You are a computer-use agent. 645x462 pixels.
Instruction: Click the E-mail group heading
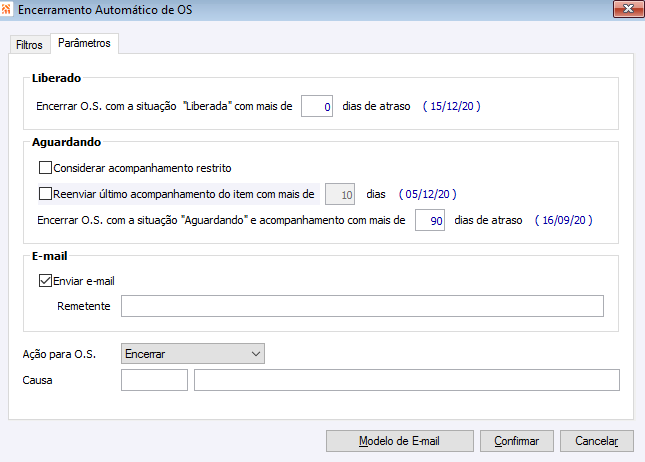coord(49,256)
